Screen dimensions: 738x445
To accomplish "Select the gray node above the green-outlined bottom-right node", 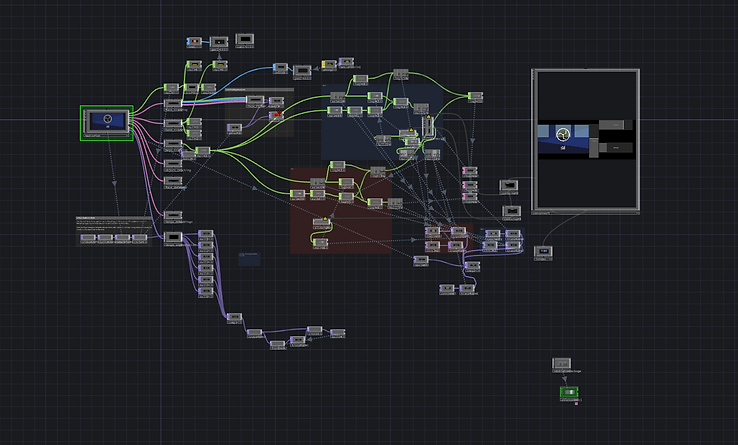I will 562,364.
